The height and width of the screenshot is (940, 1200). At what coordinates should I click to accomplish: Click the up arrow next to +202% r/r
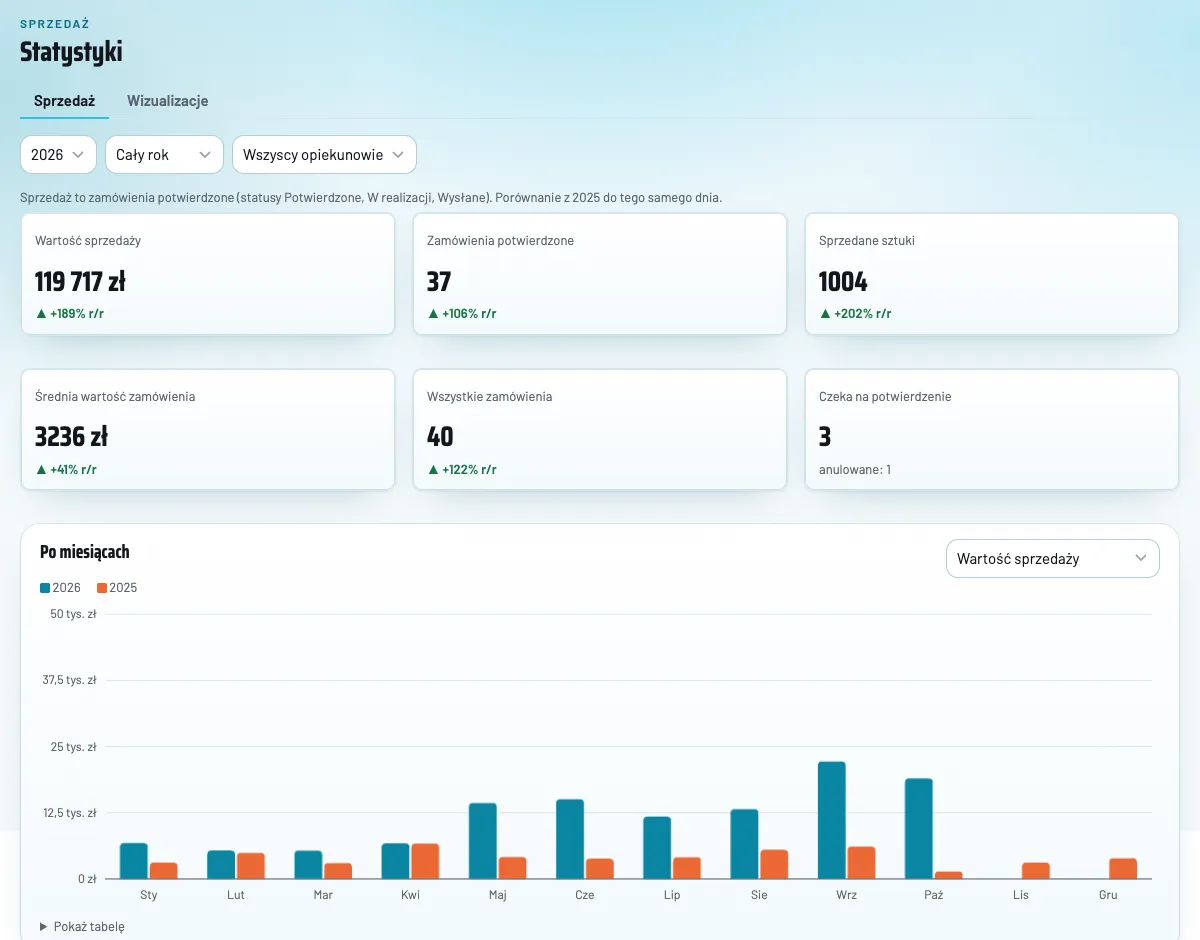click(x=825, y=314)
